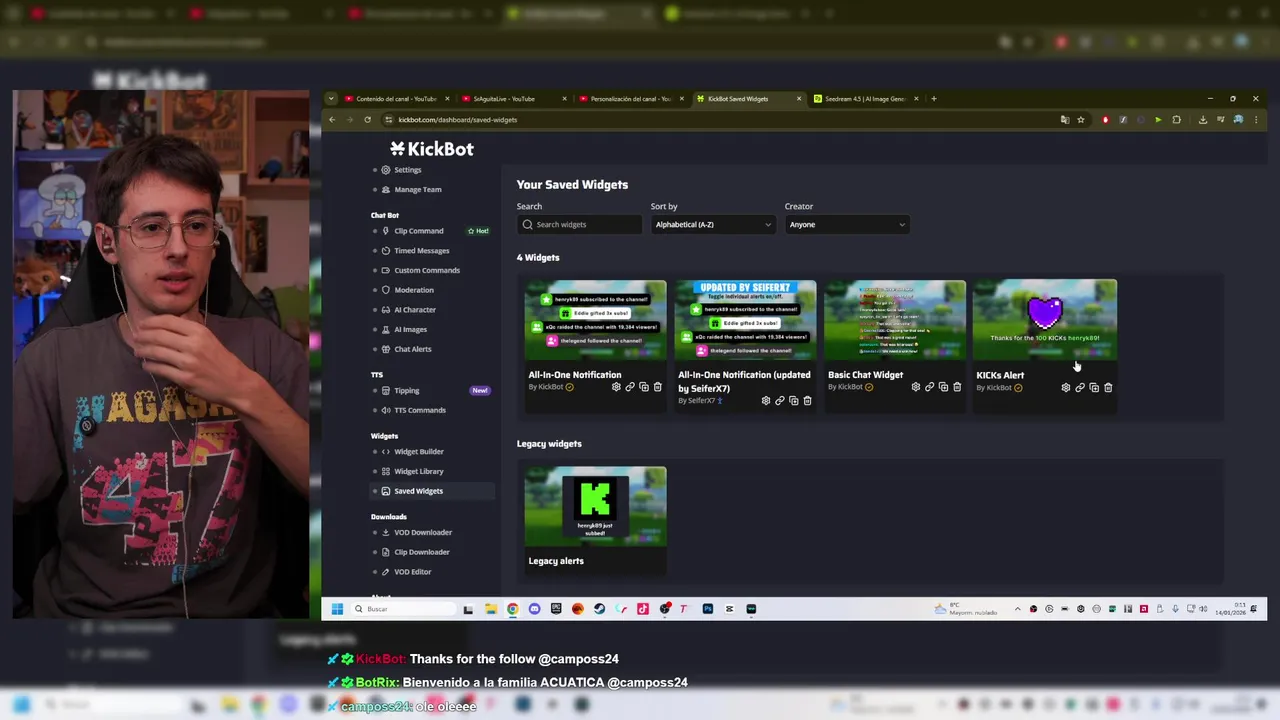This screenshot has height=720, width=1280.
Task: Open Chrome downloads icon
Action: click(x=1203, y=120)
